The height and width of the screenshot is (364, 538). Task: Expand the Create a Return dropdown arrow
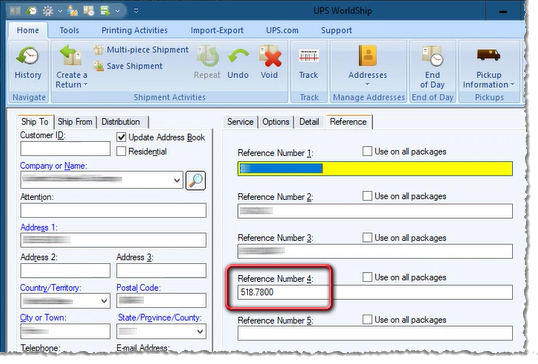(86, 84)
